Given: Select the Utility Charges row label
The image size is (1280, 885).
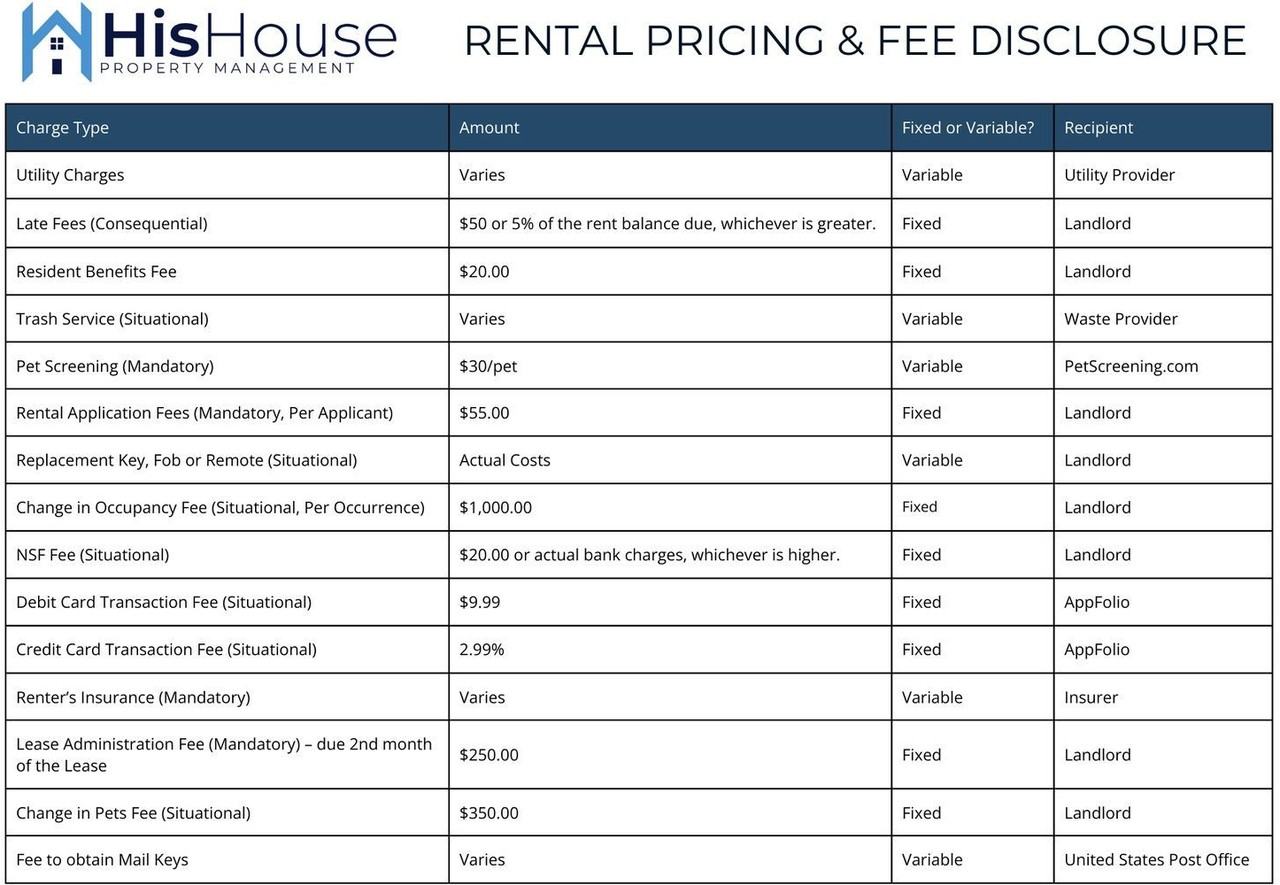Looking at the screenshot, I should [70, 175].
